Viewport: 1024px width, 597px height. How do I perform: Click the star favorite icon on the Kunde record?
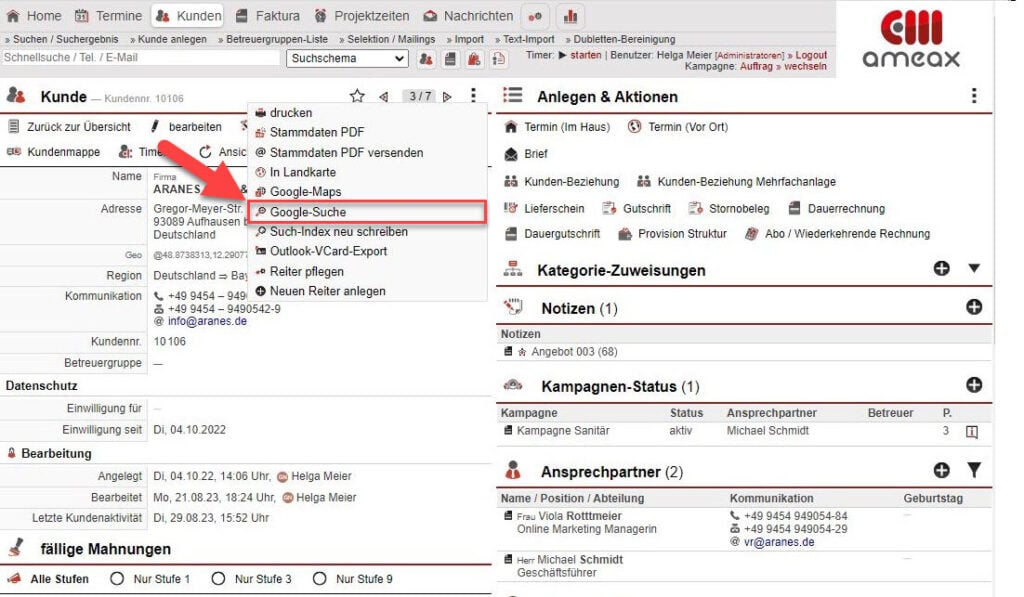pos(357,95)
